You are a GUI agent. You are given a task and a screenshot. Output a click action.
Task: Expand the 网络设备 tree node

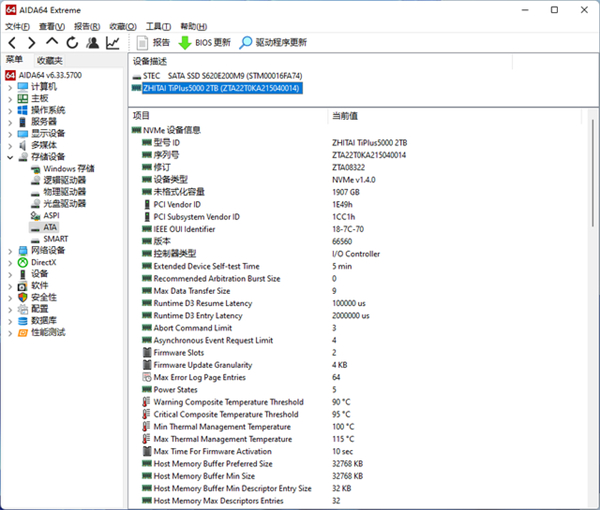pyautogui.click(x=9, y=250)
